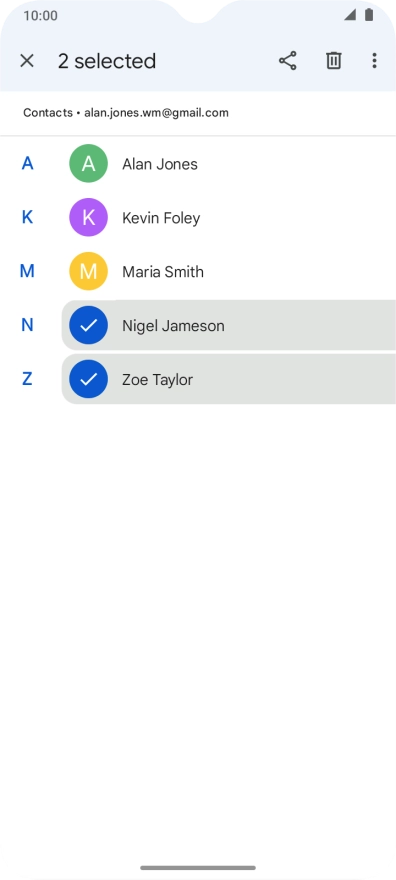Select the Alan Jones contact name
396x880 pixels.
160,164
